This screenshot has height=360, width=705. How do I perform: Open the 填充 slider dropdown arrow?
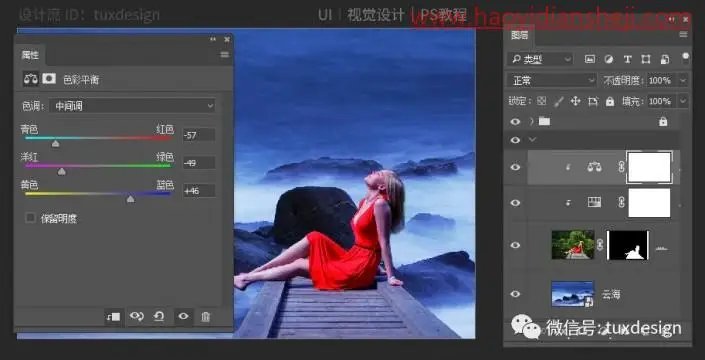click(683, 101)
